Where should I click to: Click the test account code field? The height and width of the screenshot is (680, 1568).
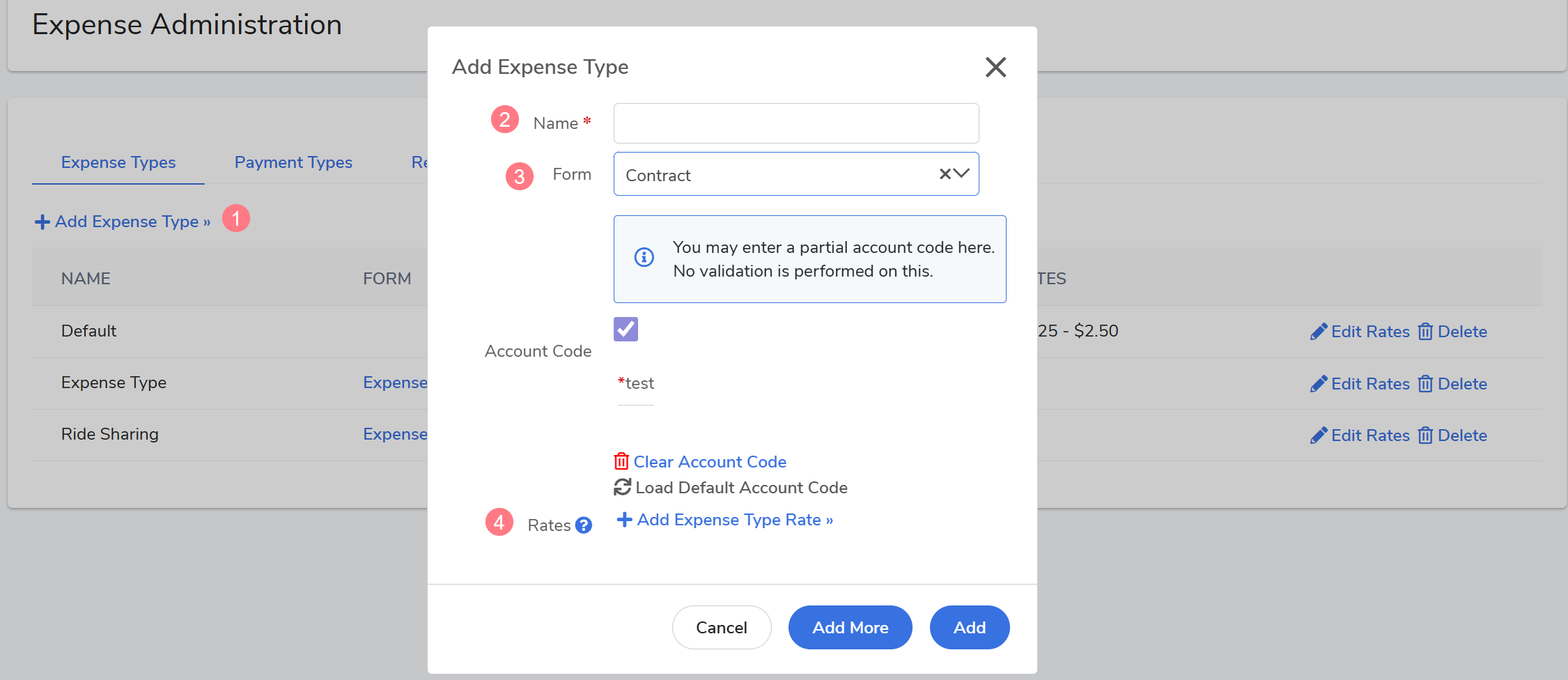tap(637, 384)
